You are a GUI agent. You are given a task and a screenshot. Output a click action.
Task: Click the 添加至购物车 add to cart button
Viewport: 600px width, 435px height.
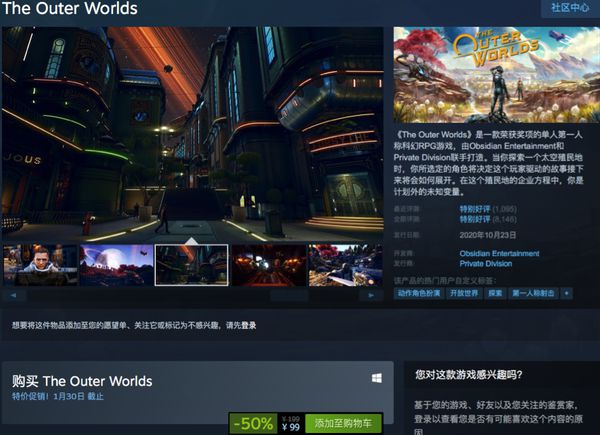(343, 423)
